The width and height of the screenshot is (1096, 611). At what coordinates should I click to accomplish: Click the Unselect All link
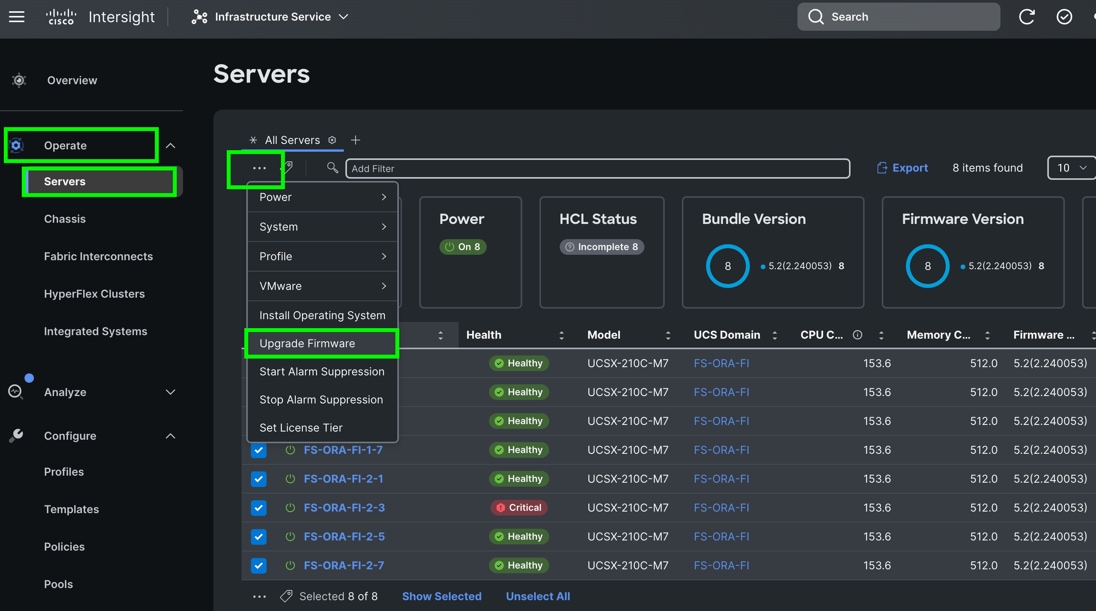pyautogui.click(x=537, y=596)
